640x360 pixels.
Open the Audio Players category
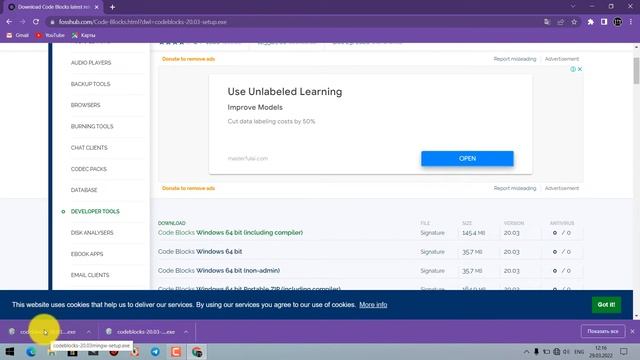click(91, 63)
